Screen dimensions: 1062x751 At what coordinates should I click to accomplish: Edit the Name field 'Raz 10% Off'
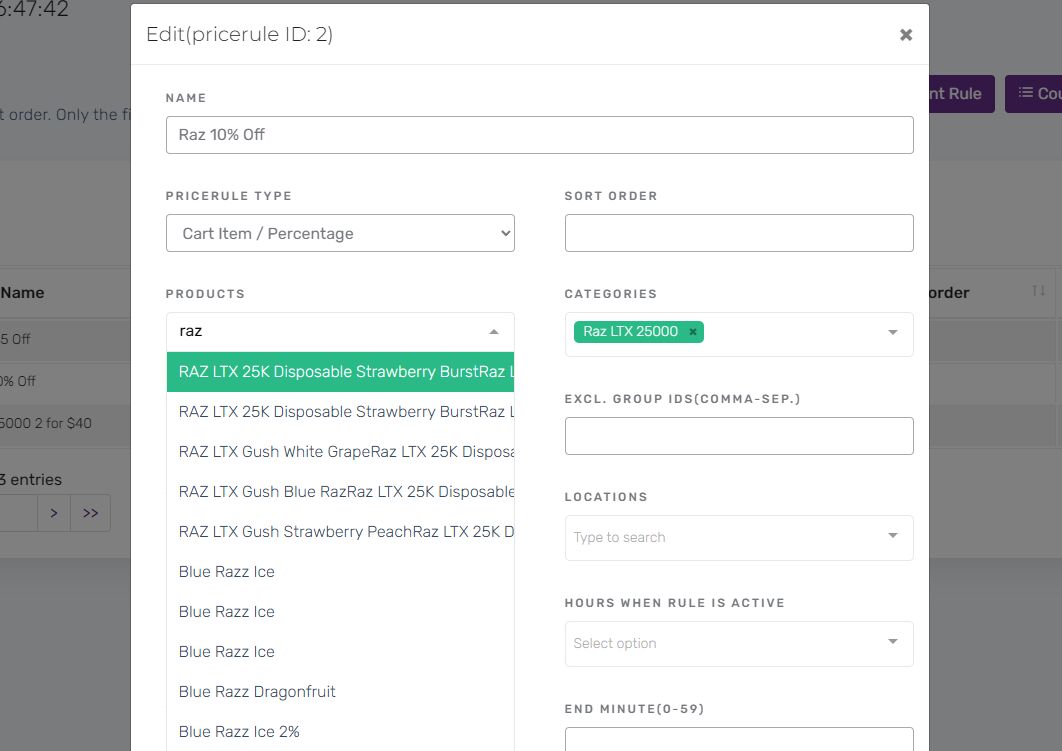tap(539, 135)
